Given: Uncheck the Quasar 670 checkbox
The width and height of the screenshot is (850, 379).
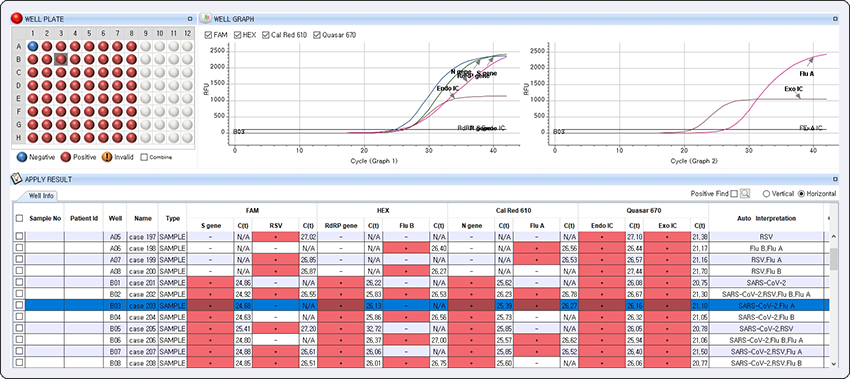Looking at the screenshot, I should click(x=317, y=35).
